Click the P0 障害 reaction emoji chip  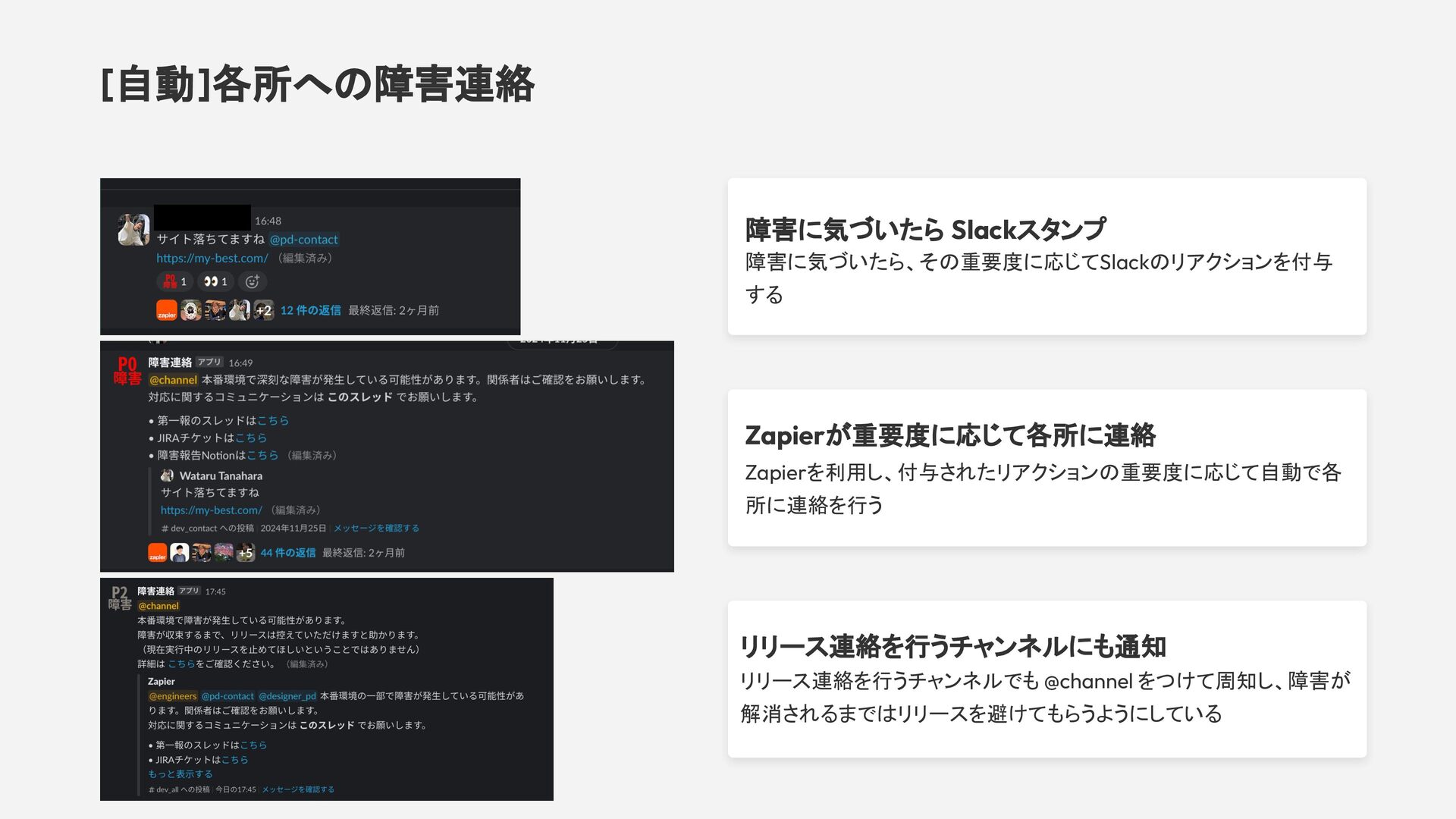pyautogui.click(x=174, y=281)
